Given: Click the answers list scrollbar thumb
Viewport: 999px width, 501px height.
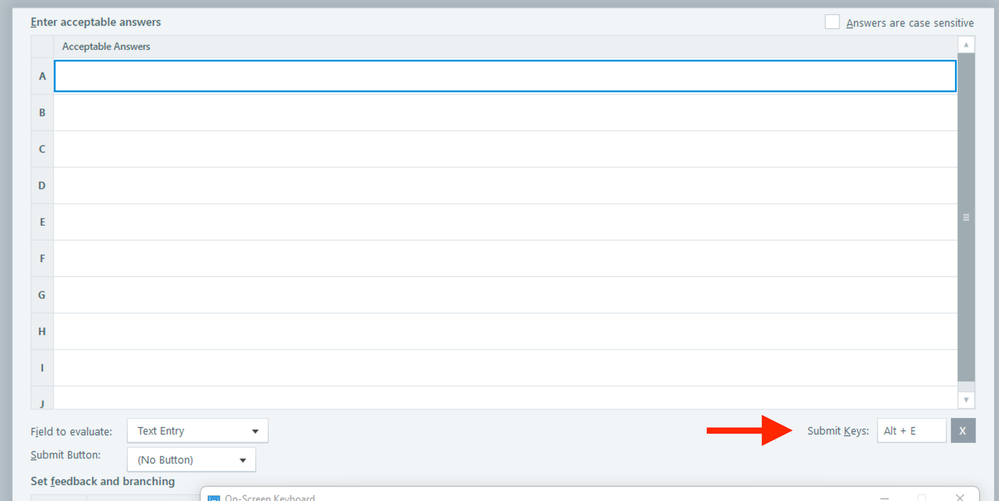Looking at the screenshot, I should [966, 217].
